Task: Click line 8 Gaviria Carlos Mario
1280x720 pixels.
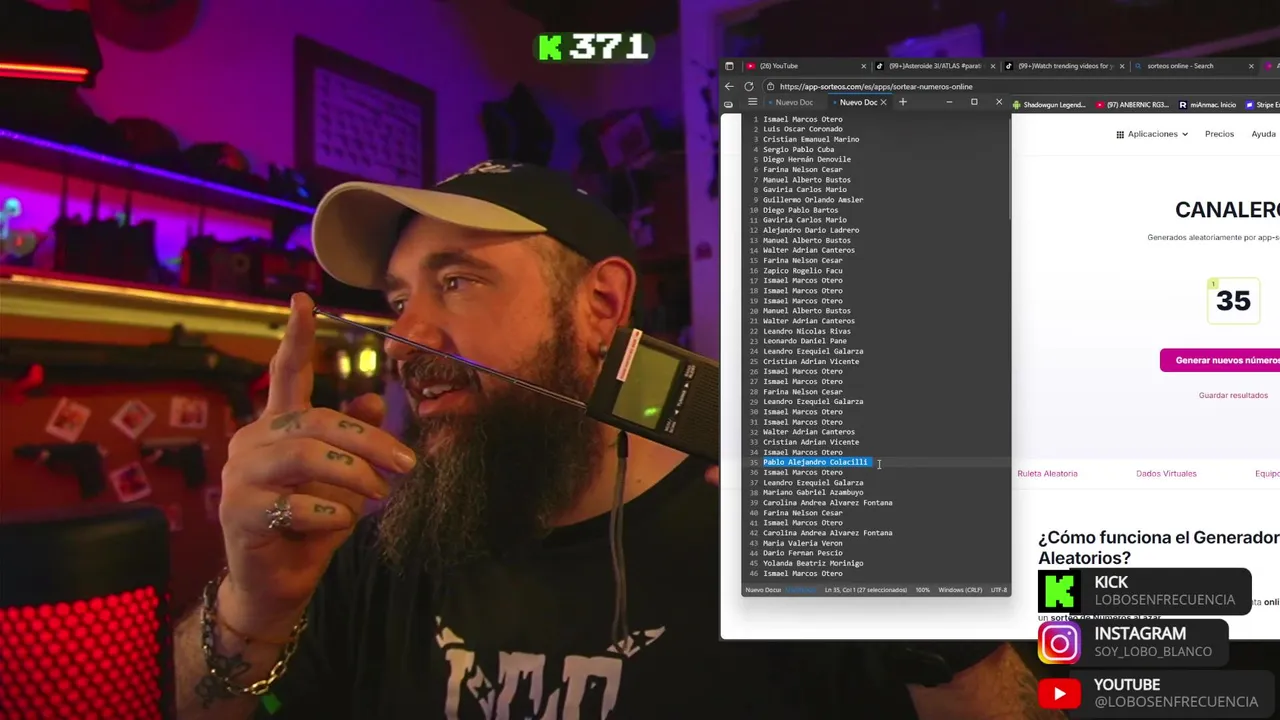Action: (805, 189)
